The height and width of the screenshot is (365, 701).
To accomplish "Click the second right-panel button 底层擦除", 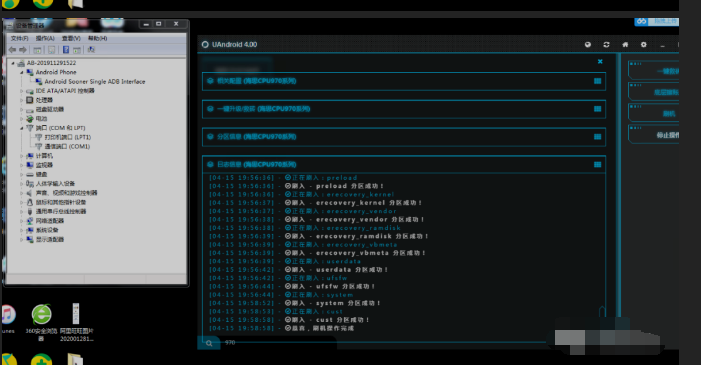I will pyautogui.click(x=654, y=92).
